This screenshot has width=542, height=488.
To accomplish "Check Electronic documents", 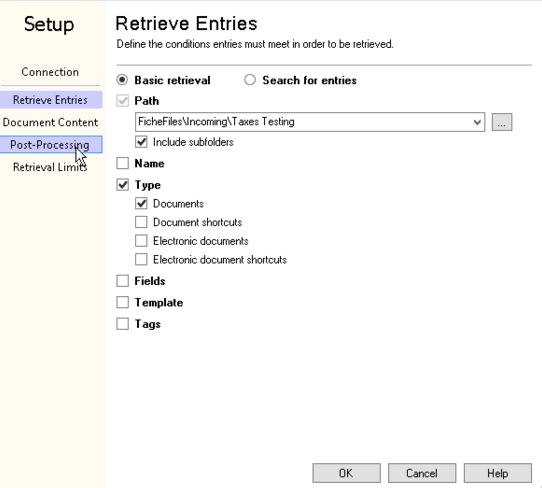I will (141, 241).
